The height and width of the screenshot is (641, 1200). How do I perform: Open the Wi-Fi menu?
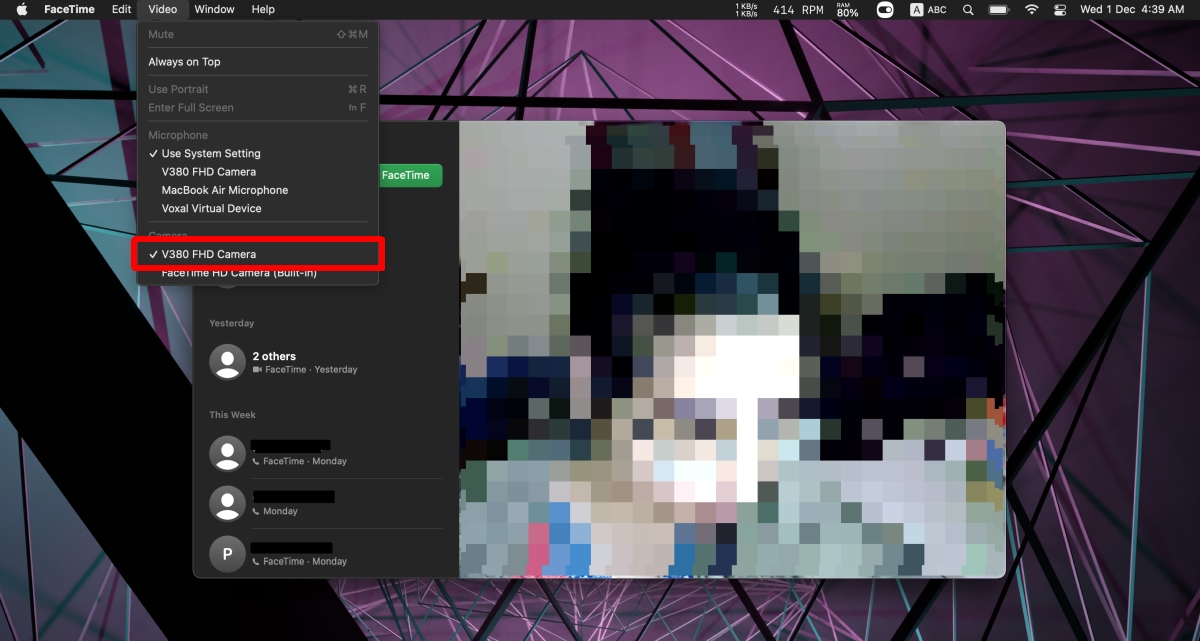(1032, 10)
